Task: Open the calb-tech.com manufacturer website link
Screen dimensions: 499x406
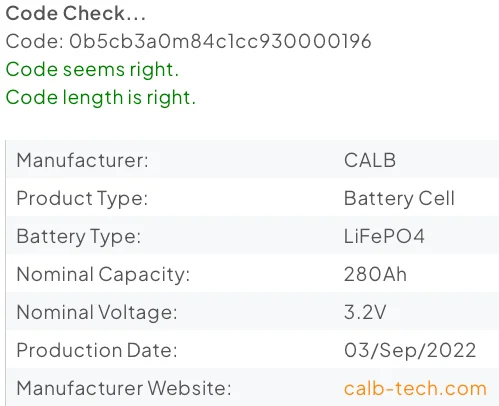Action: coord(415,389)
